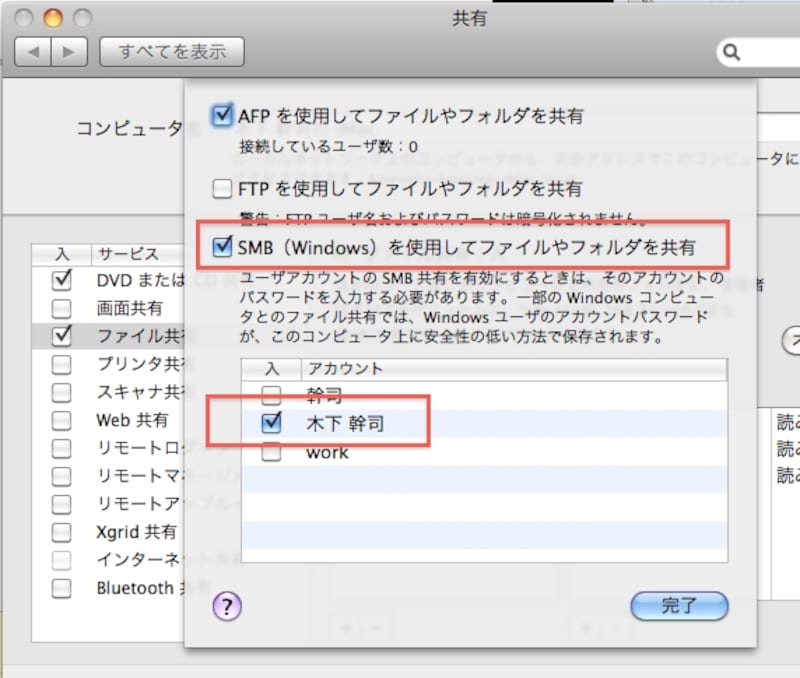
Task: Click the back navigation arrow icon
Action: tap(33, 51)
